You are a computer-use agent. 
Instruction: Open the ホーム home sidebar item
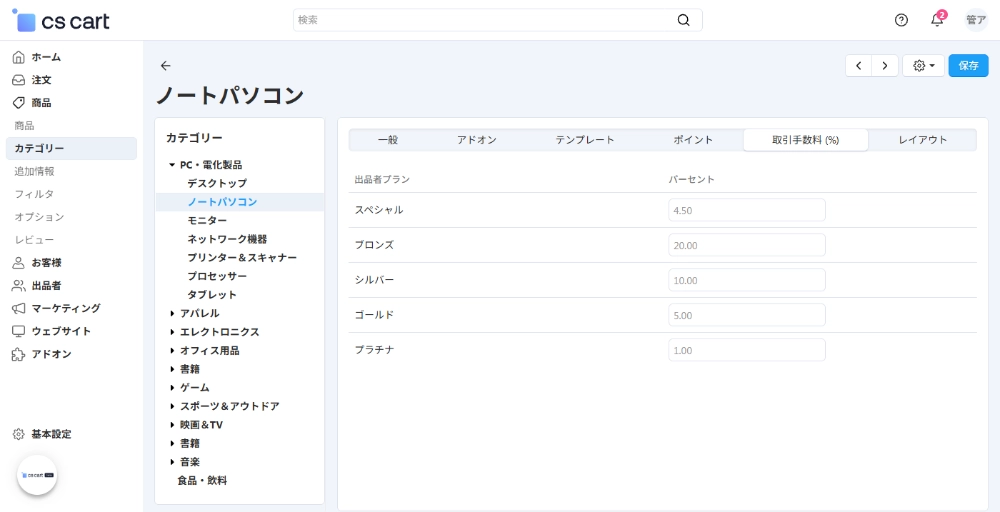45,57
